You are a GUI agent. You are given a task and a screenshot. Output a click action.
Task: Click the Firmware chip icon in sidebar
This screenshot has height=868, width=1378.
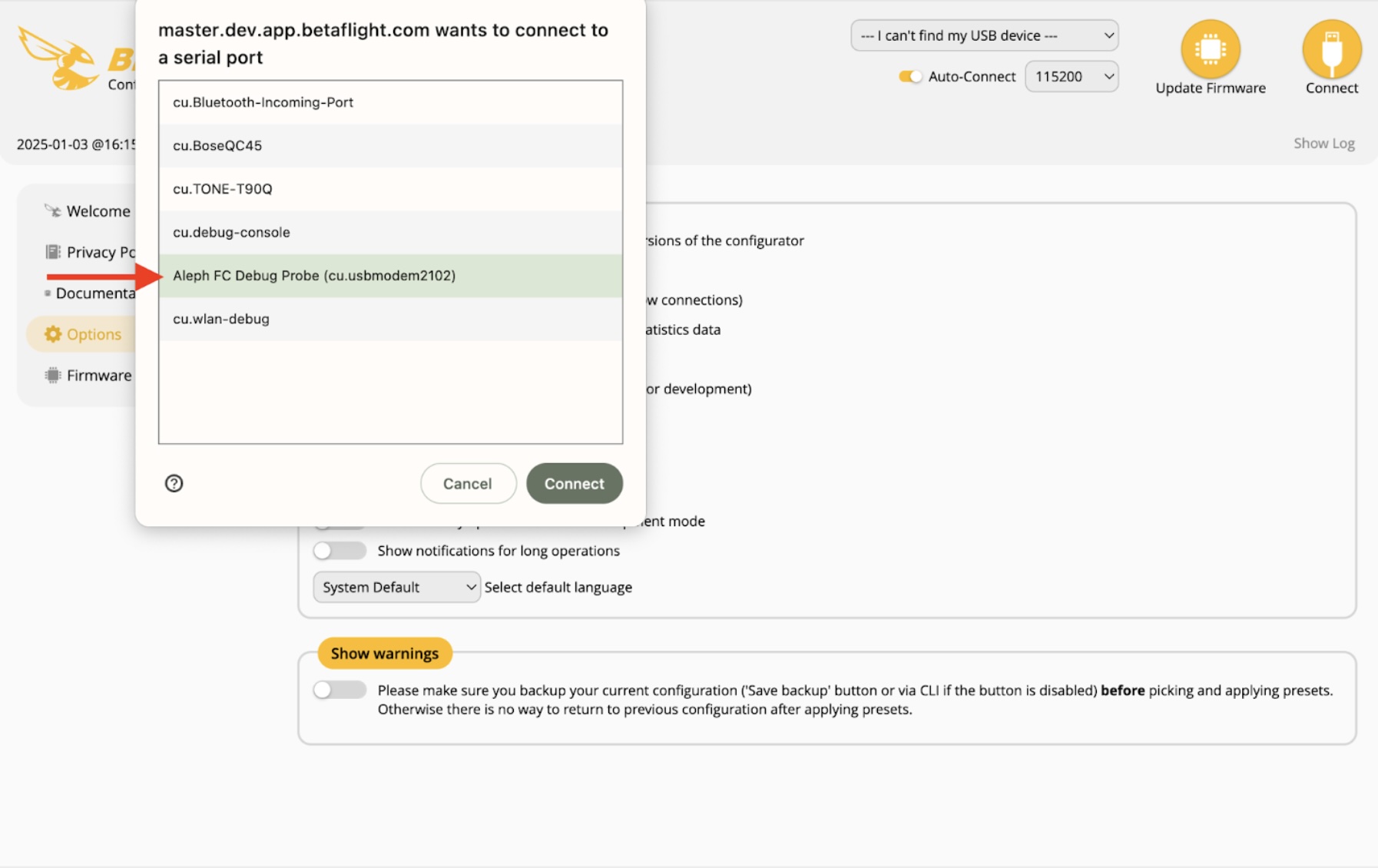click(x=52, y=375)
